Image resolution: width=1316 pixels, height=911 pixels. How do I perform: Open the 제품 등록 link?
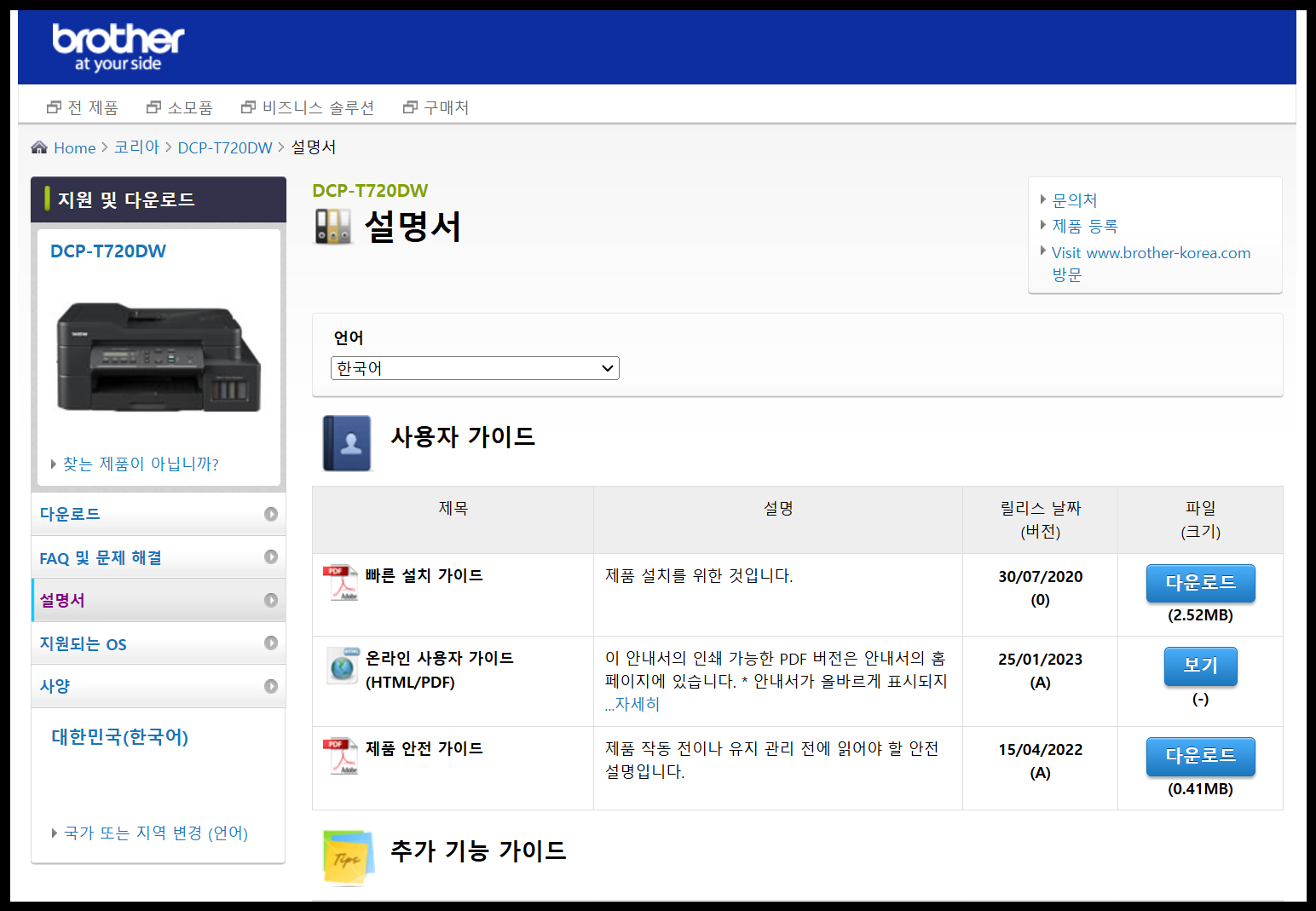(1085, 226)
